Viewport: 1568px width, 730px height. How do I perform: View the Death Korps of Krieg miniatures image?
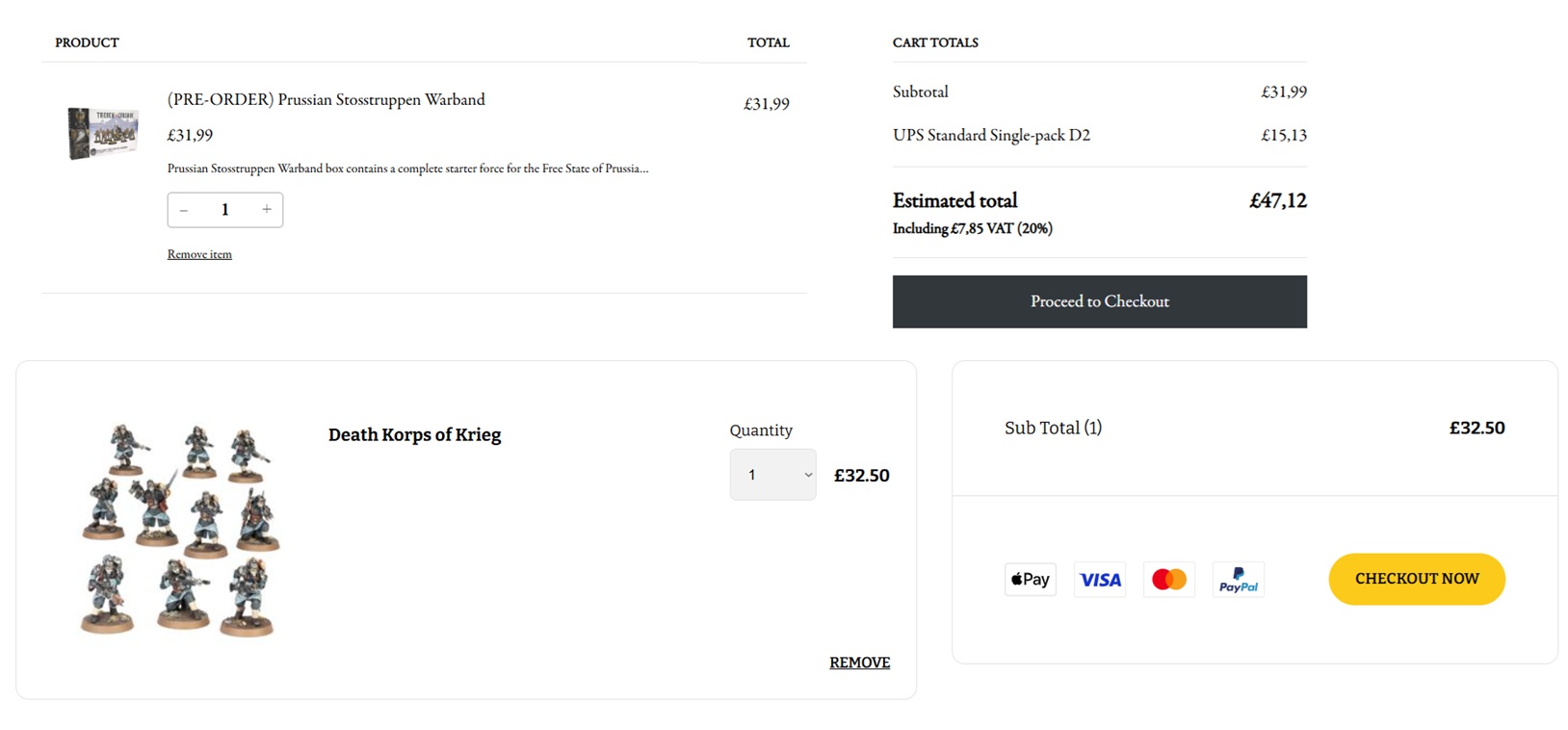tap(180, 529)
